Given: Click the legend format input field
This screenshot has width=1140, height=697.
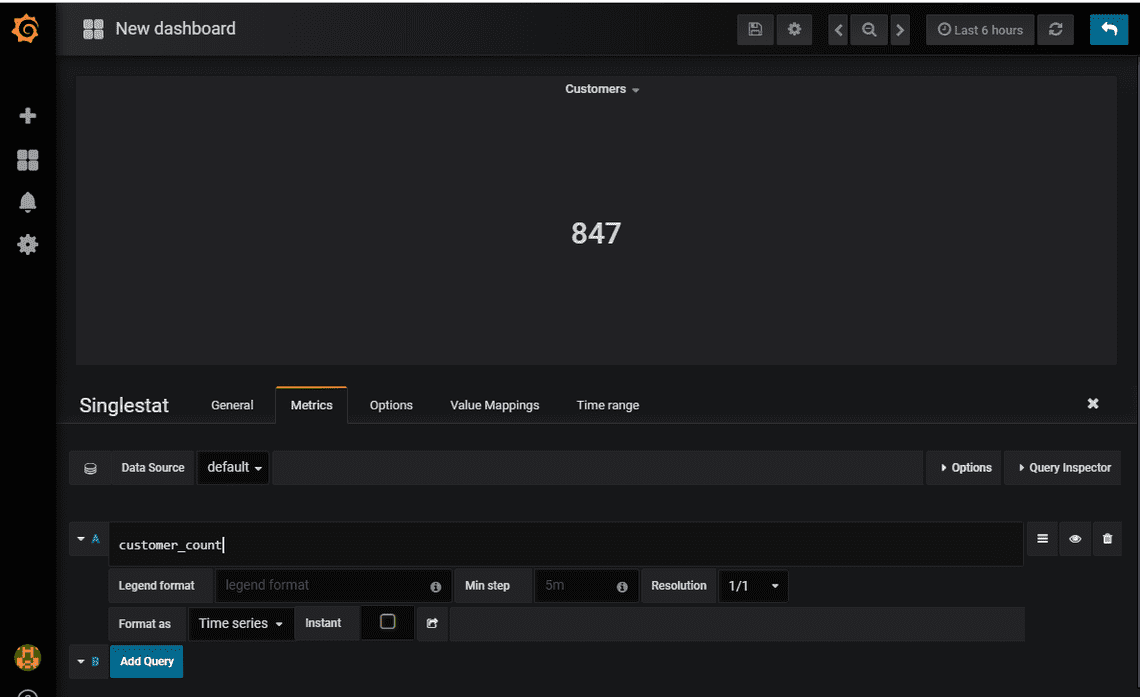Looking at the screenshot, I should pos(320,586).
